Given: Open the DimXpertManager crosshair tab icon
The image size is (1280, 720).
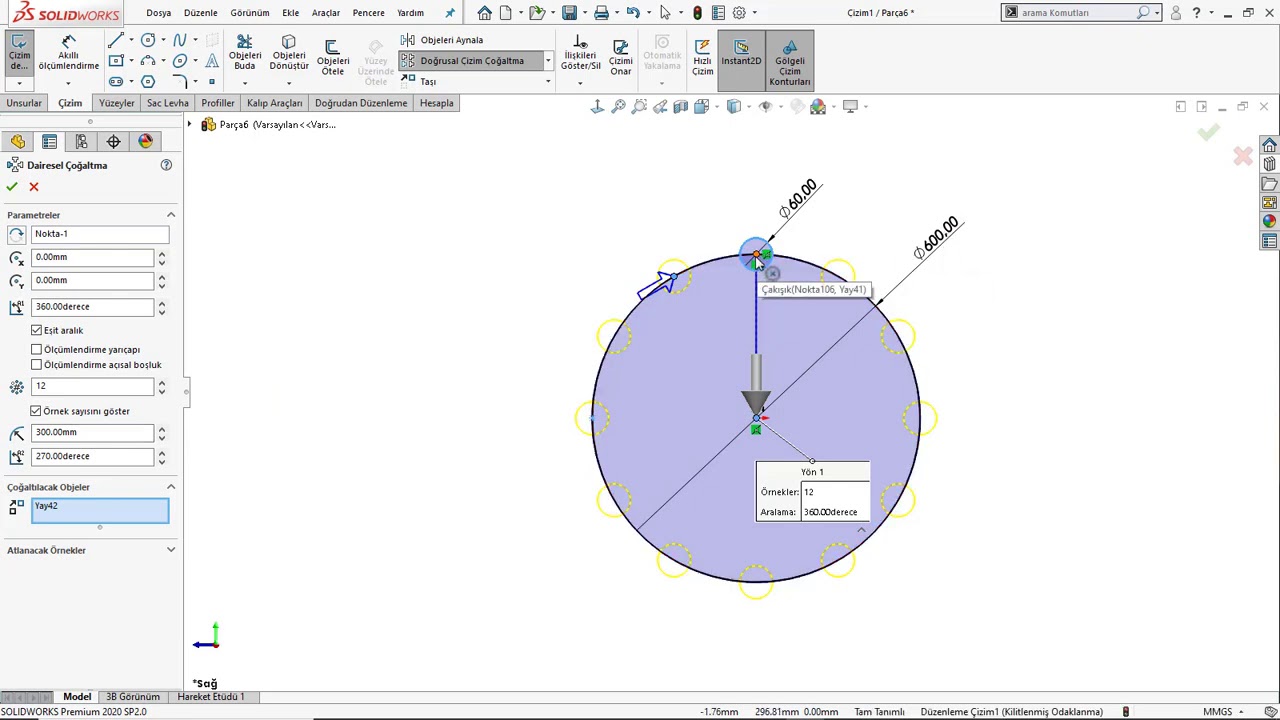Looking at the screenshot, I should [x=113, y=142].
